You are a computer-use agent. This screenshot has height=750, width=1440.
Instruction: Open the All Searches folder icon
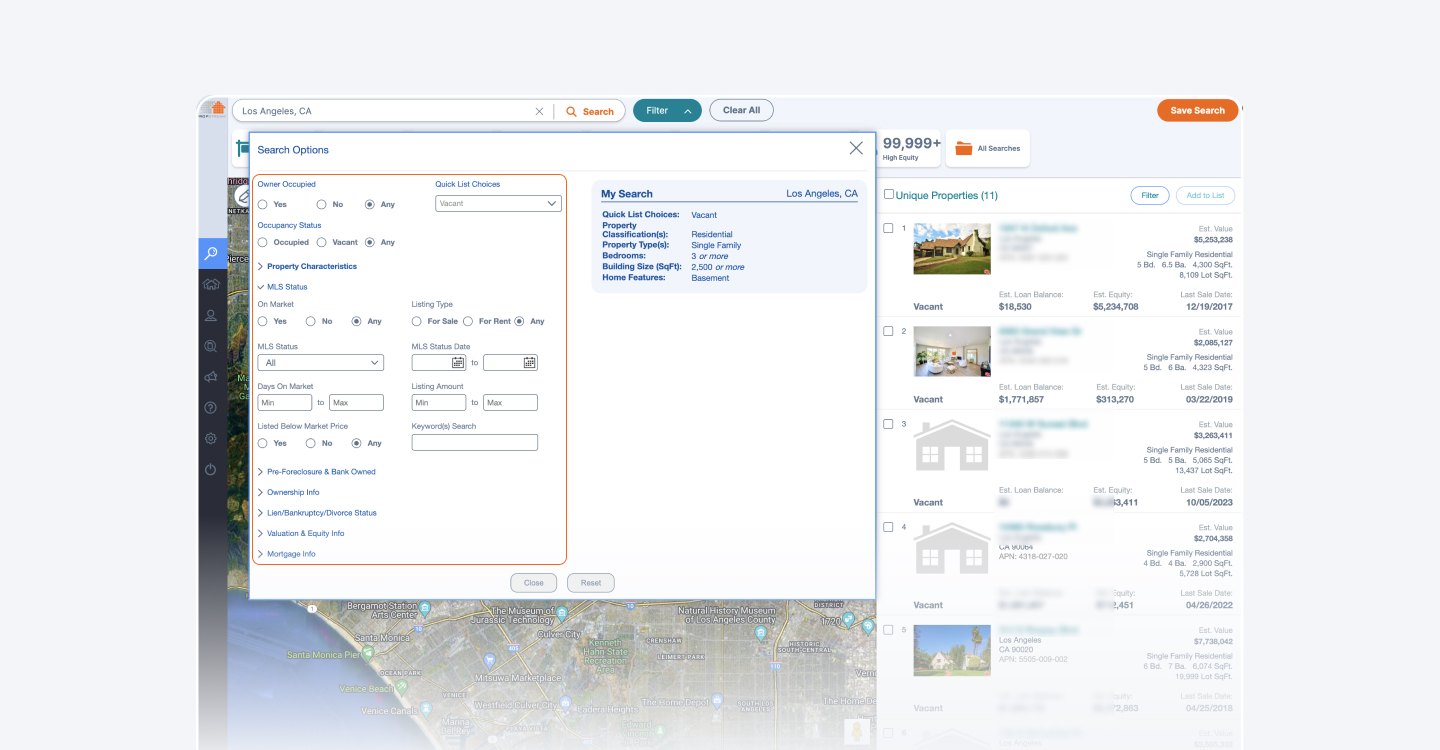pyautogui.click(x=962, y=147)
